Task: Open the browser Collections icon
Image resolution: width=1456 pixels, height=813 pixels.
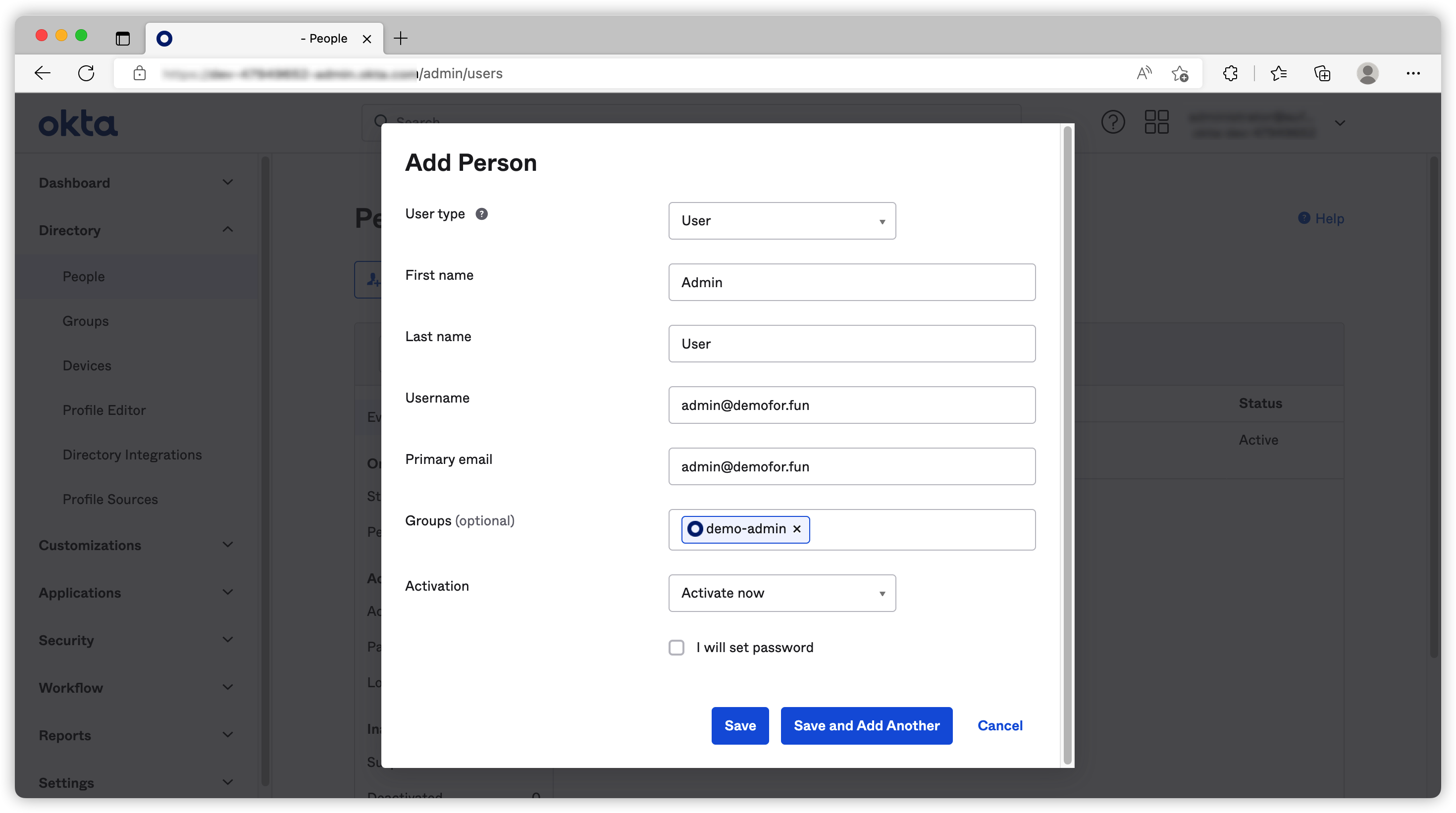Action: [1322, 73]
